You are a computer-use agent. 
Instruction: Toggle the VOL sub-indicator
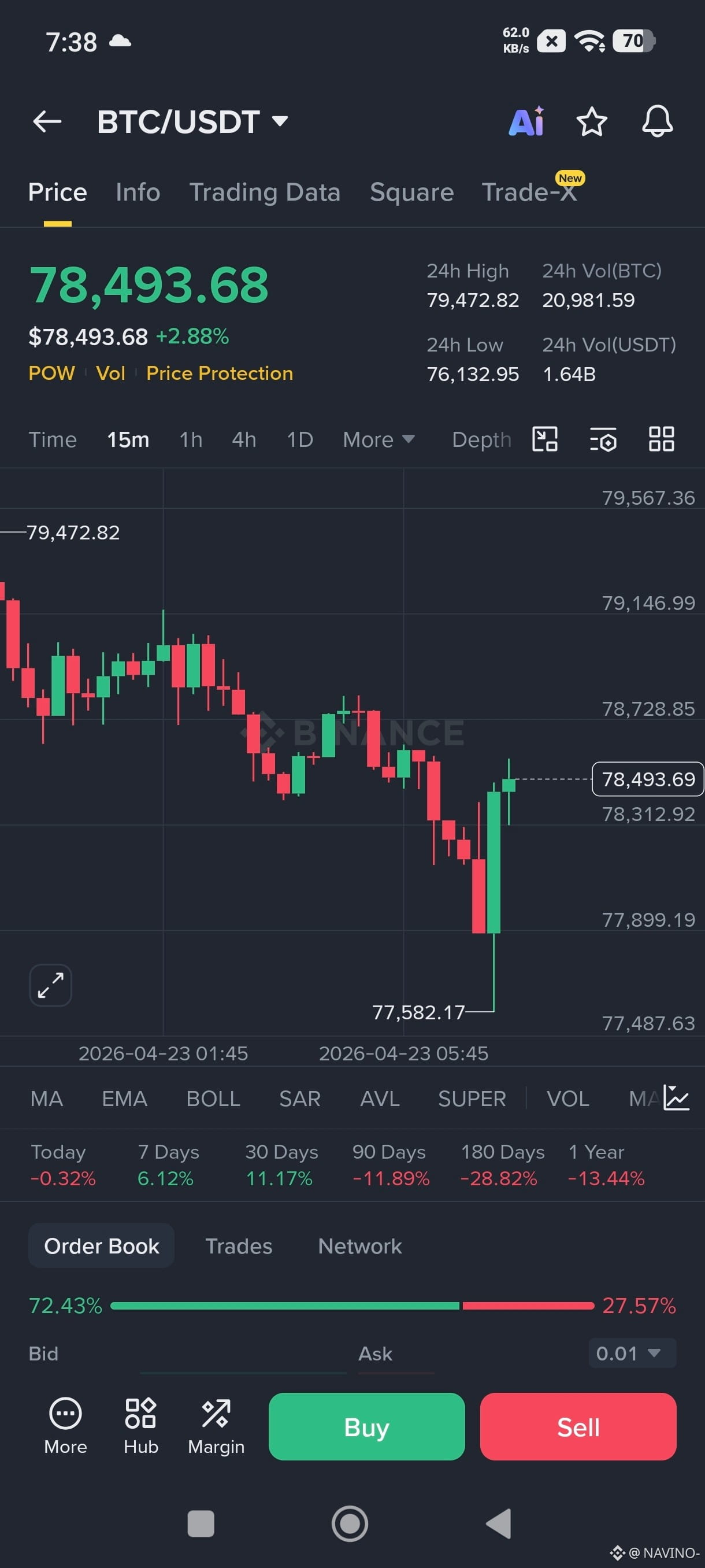(x=568, y=1099)
